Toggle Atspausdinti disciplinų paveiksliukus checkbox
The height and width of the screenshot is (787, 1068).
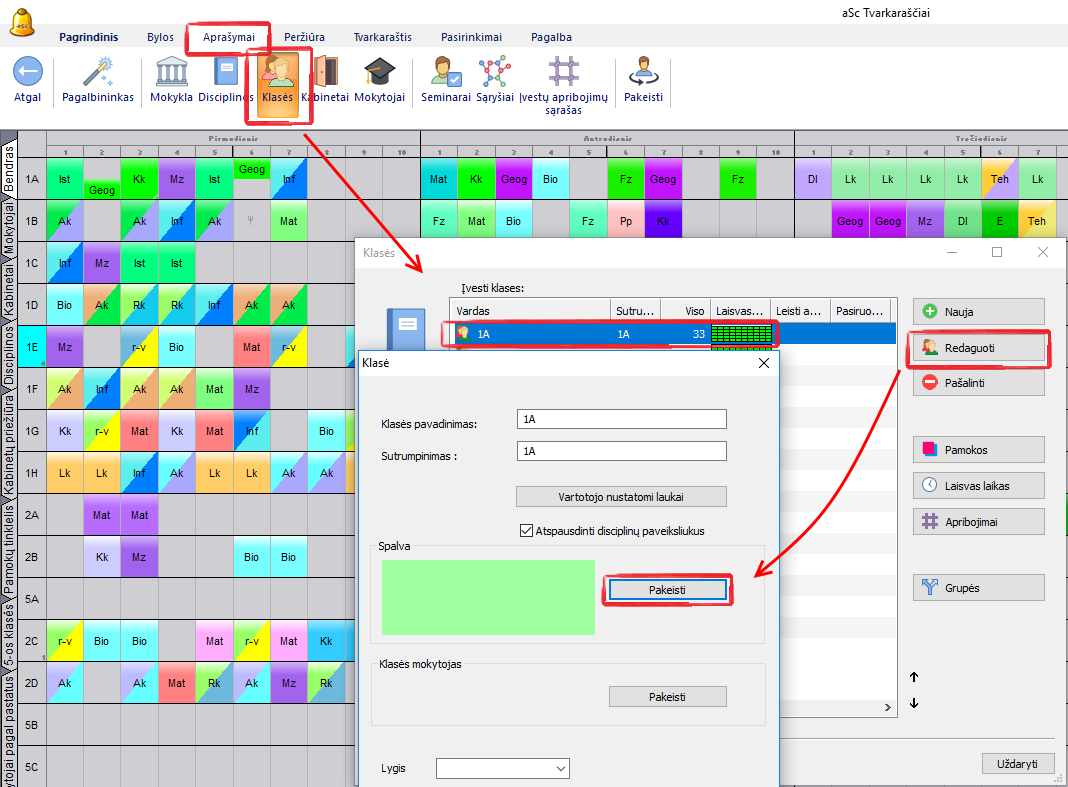pyautogui.click(x=527, y=531)
